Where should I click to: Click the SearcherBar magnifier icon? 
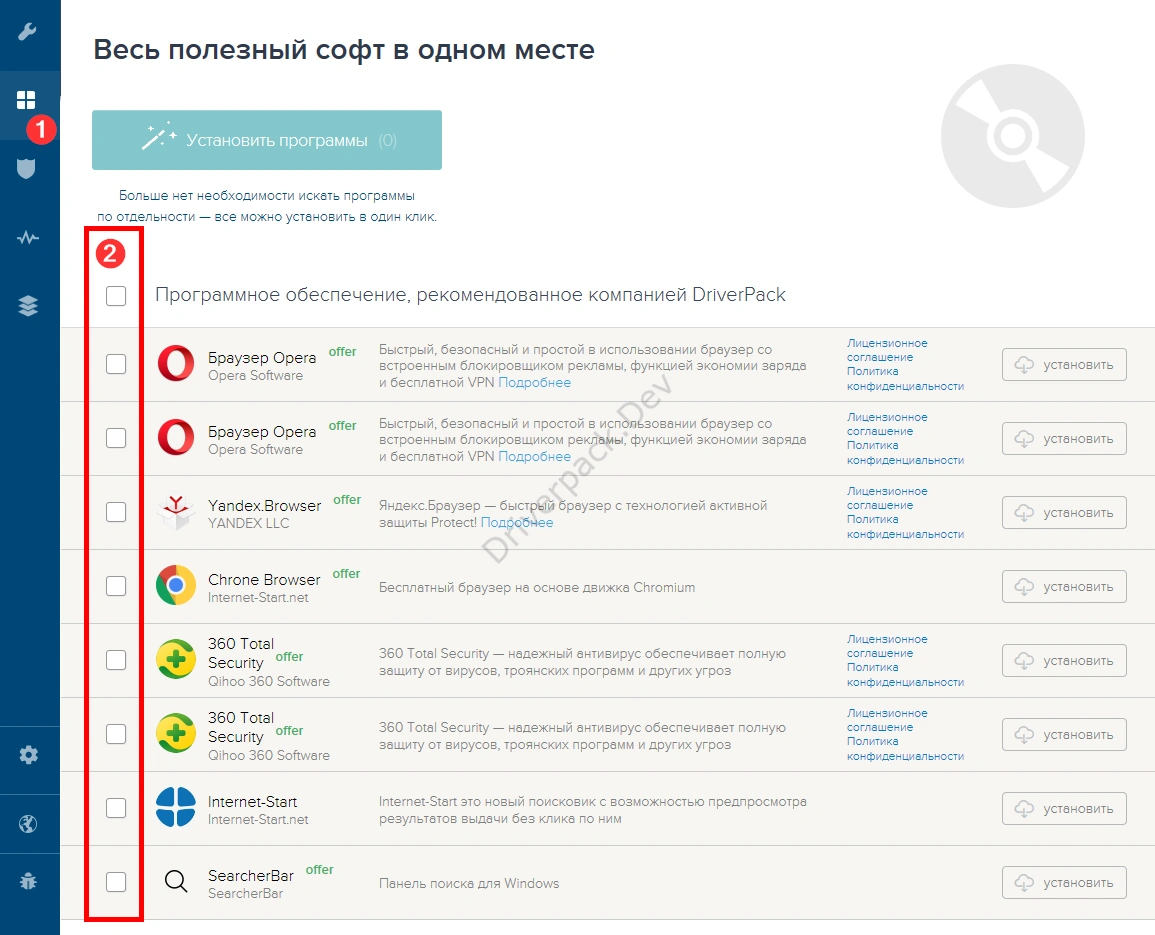tap(175, 881)
